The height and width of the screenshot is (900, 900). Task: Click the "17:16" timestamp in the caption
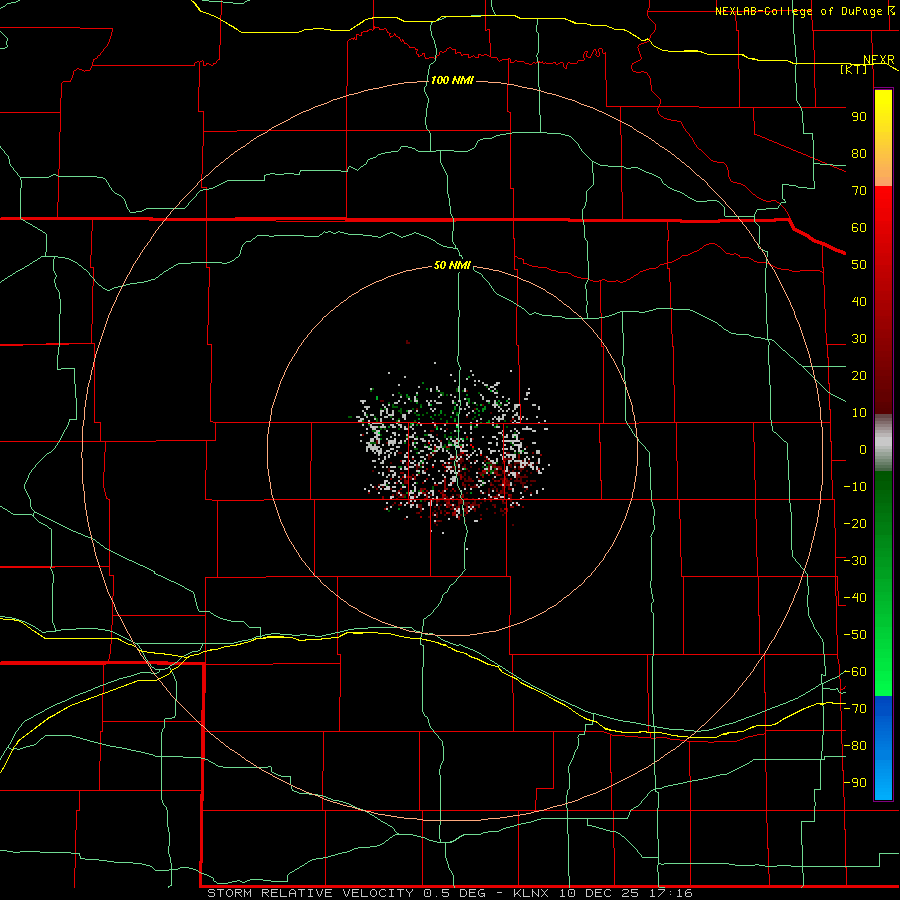675,893
